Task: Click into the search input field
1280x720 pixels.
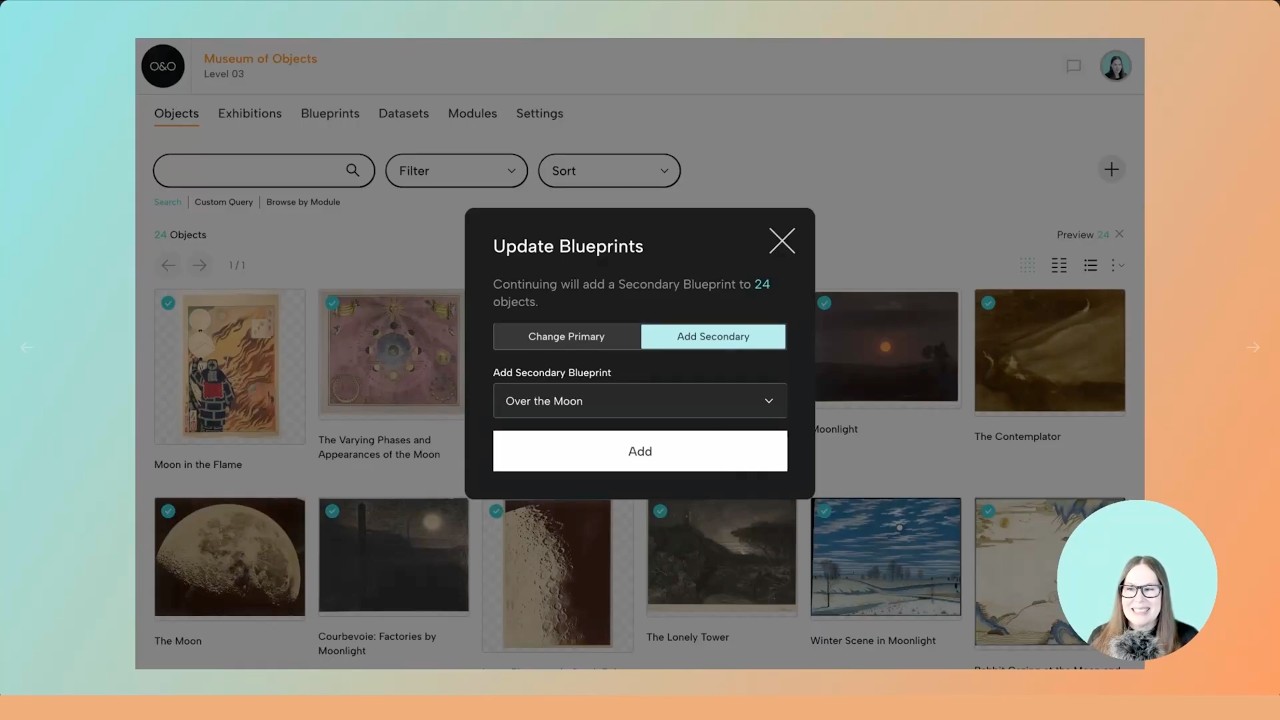Action: click(x=264, y=170)
